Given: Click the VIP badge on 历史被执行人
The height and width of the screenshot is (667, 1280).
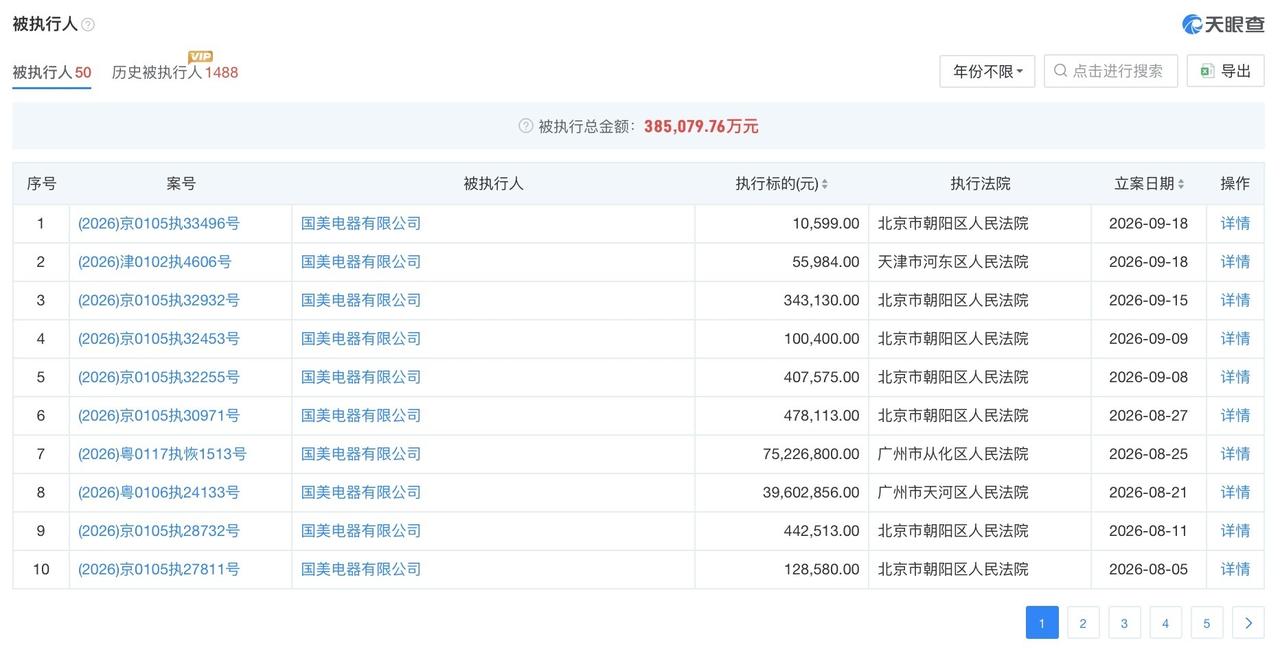Looking at the screenshot, I should pos(201,56).
